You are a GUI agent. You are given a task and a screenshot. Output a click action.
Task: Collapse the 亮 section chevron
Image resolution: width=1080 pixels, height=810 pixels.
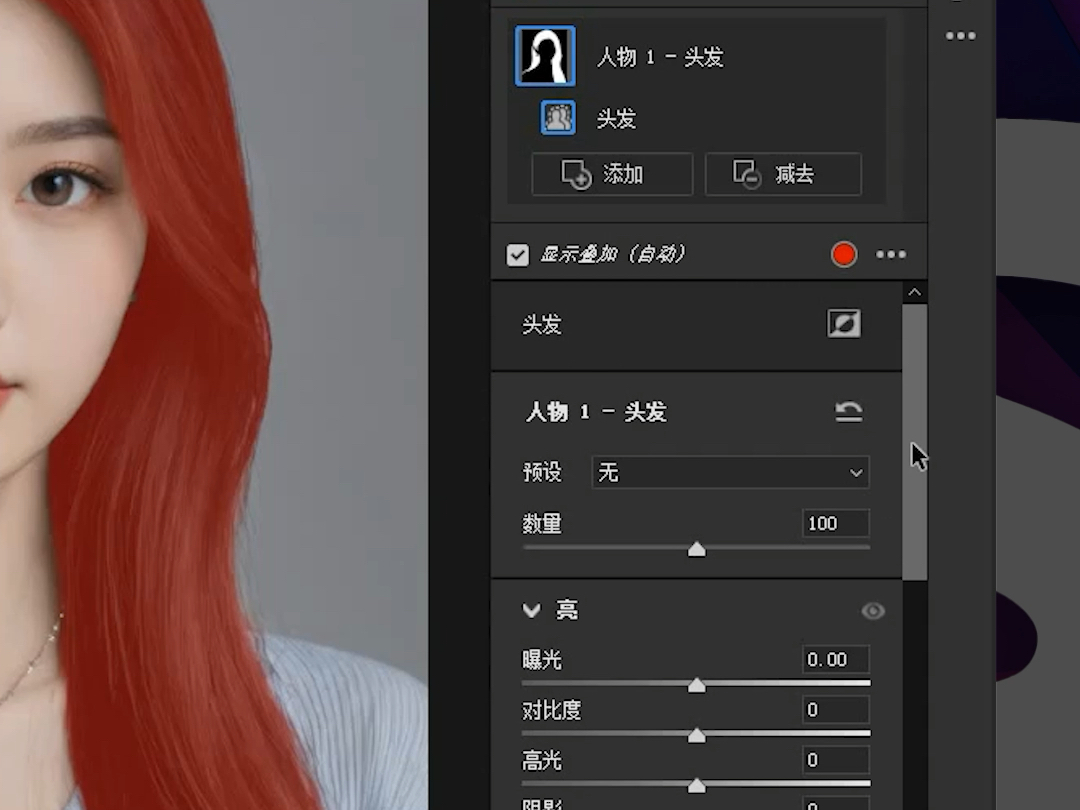[531, 610]
